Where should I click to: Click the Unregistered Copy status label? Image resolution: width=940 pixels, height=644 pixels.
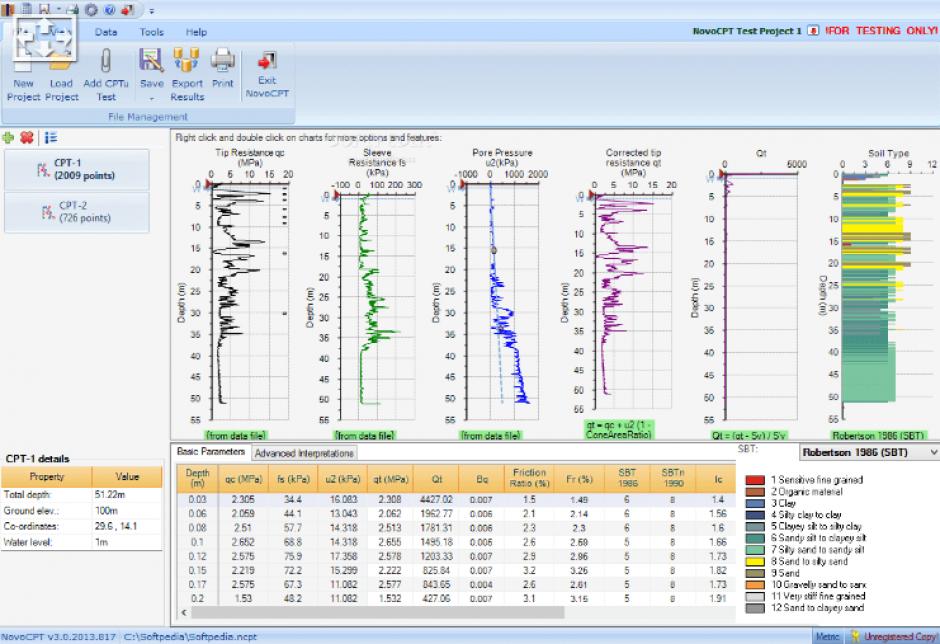pos(895,636)
